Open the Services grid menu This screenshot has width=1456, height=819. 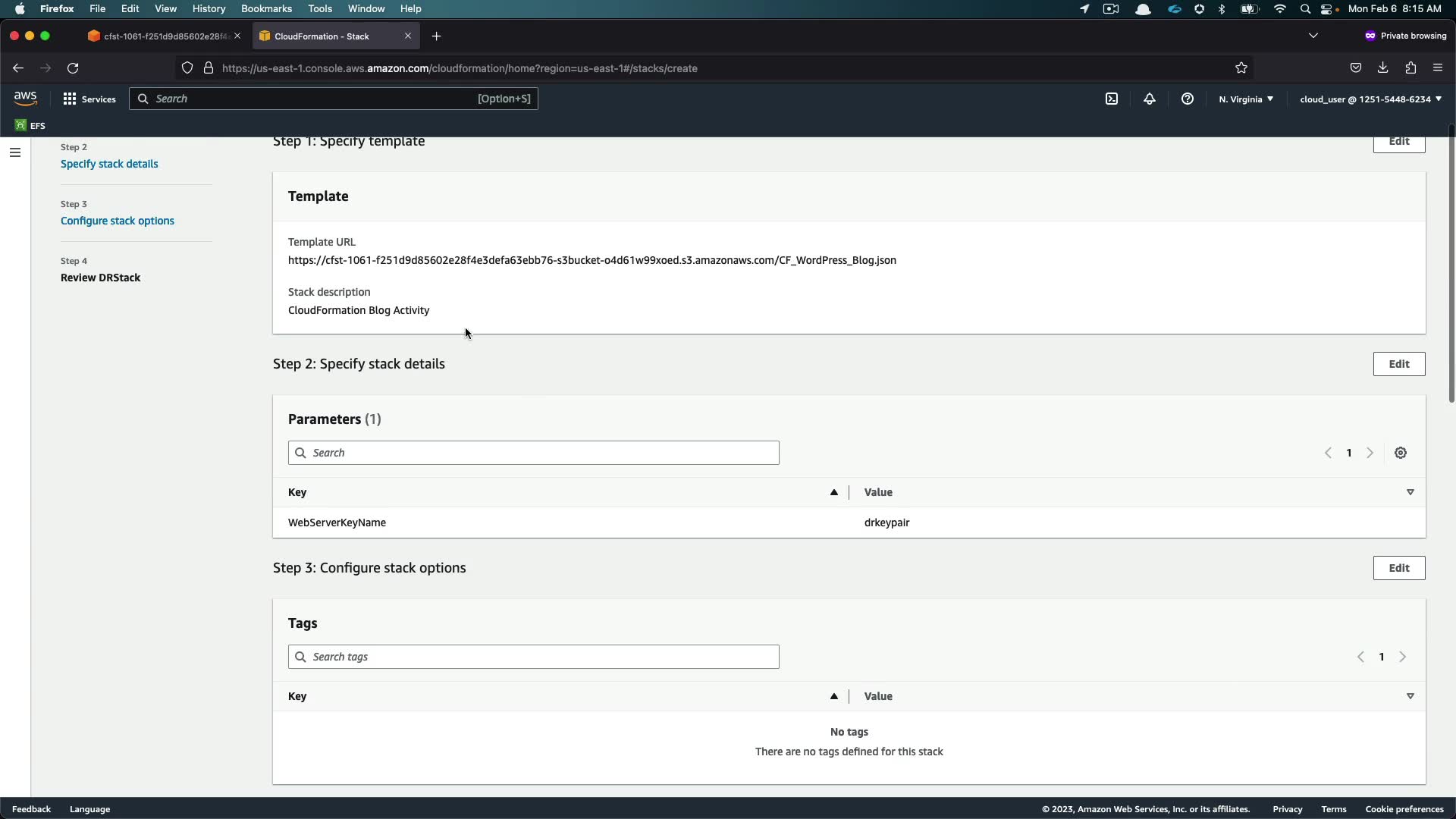coord(89,99)
